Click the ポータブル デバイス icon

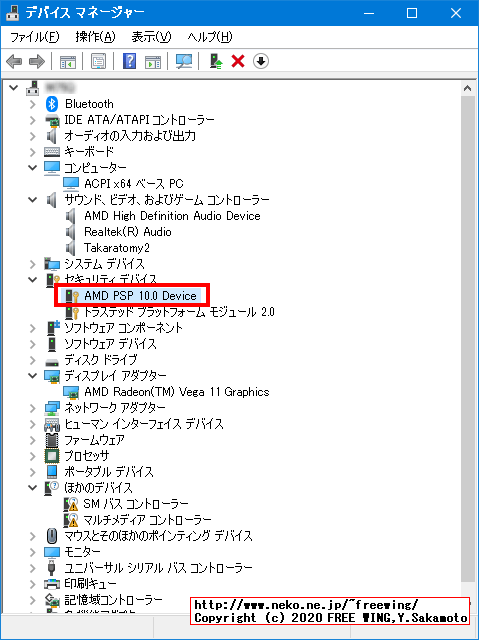[52, 472]
